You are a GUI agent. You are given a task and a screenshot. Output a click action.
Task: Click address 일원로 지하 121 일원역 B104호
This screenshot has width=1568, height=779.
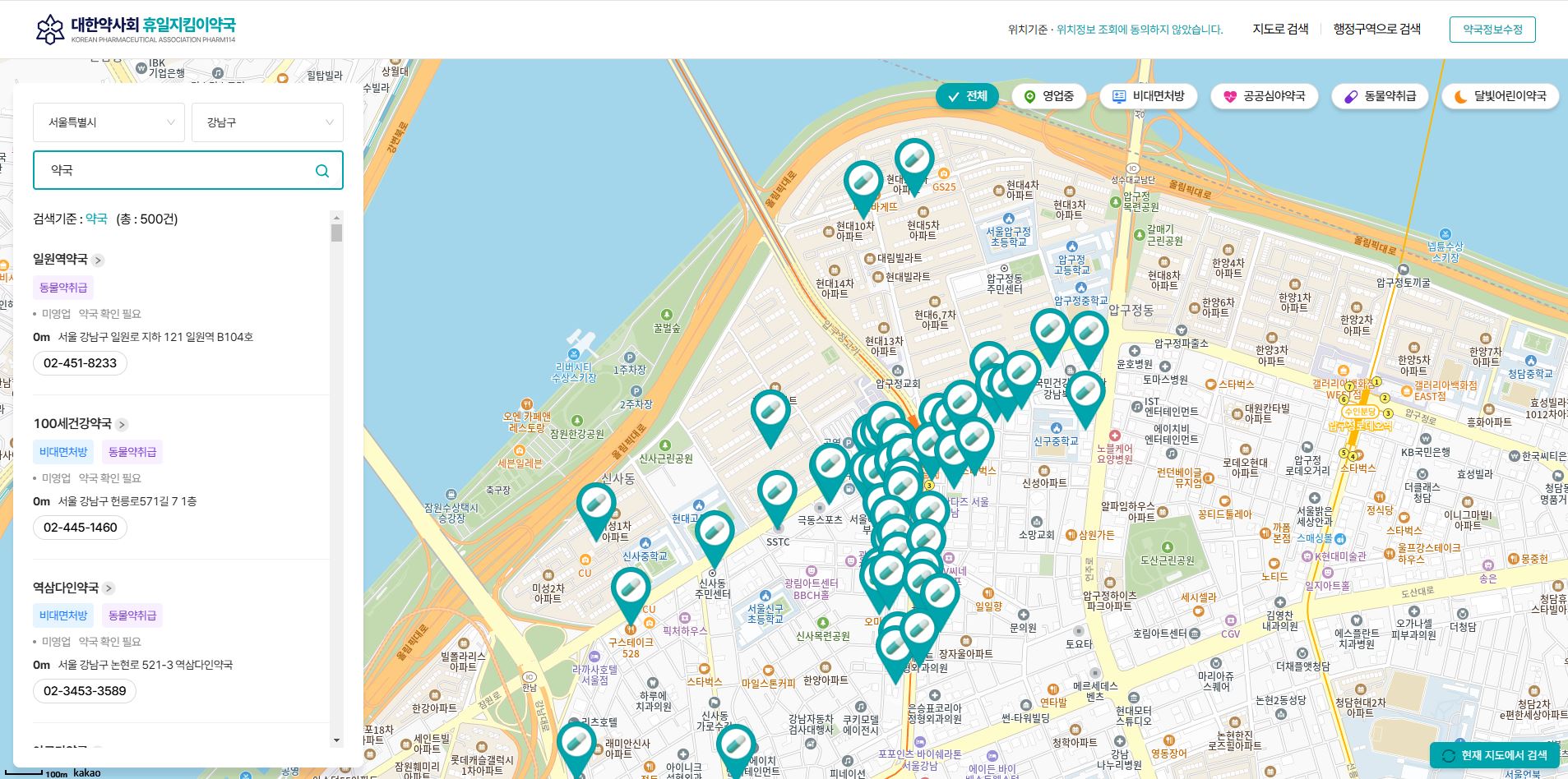(x=155, y=337)
